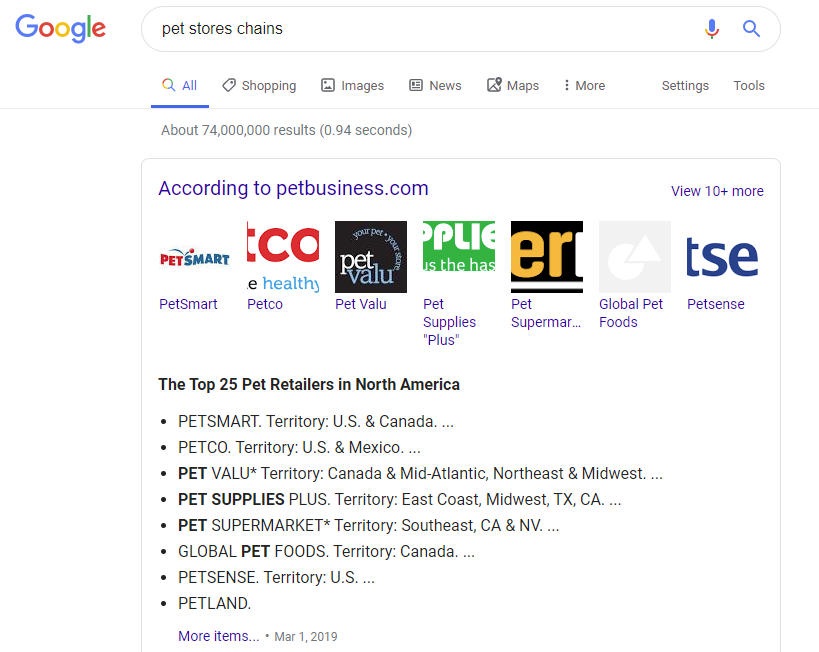Image resolution: width=819 pixels, height=652 pixels.
Task: Click the Pet Valu logo thumbnail
Action: coord(371,257)
